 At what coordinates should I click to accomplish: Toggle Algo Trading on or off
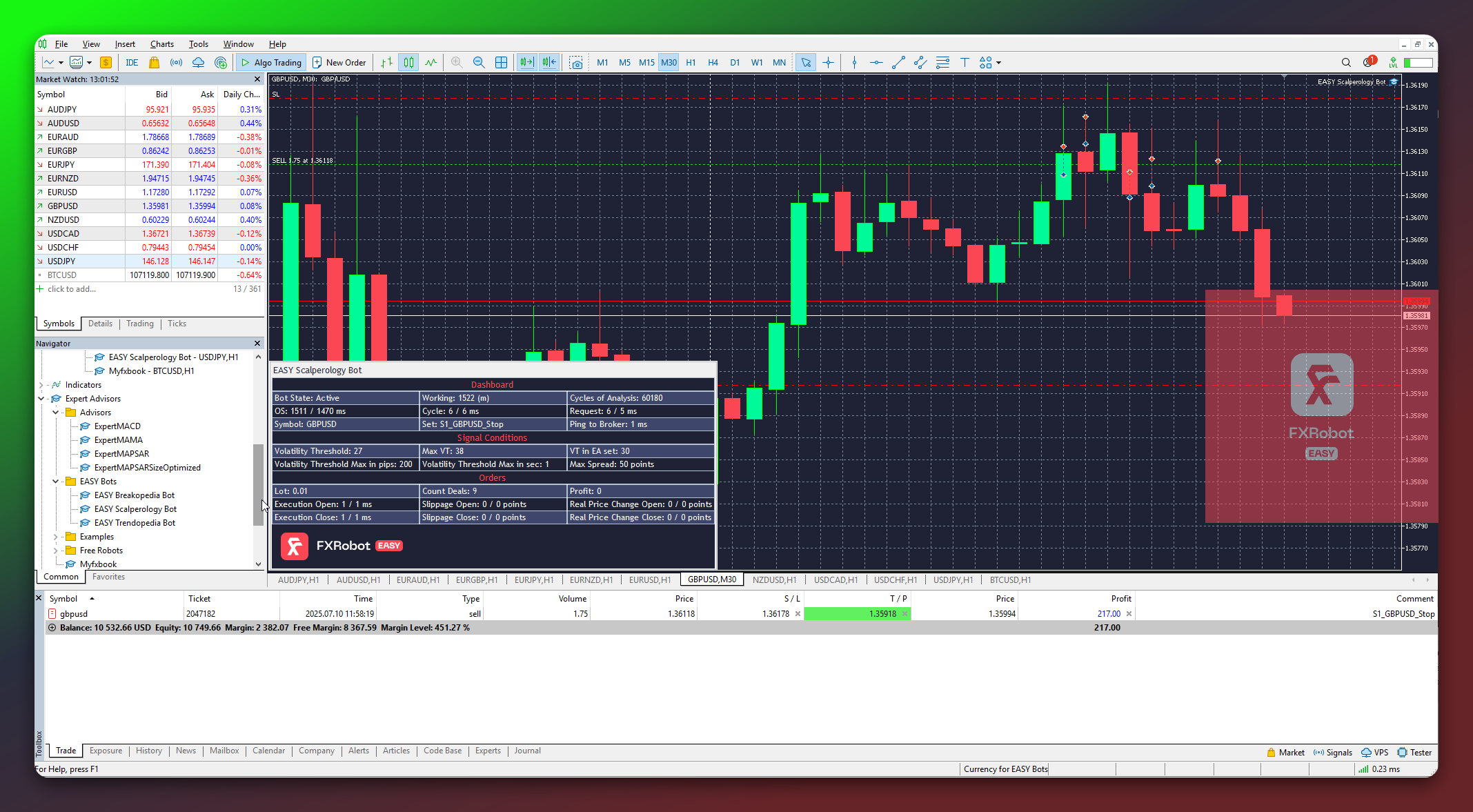coord(270,63)
